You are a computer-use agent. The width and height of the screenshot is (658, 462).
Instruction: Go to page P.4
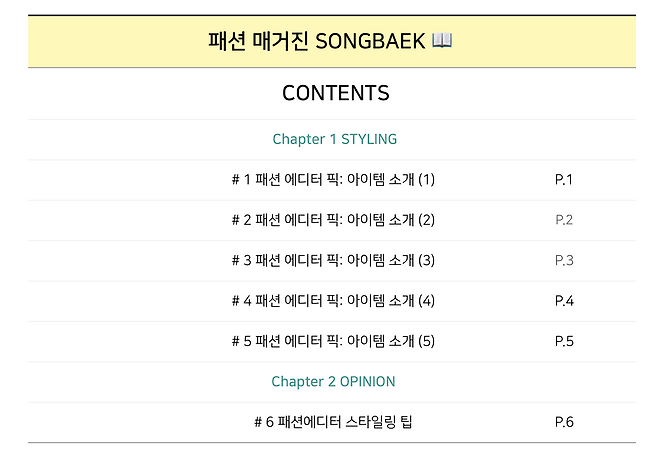pyautogui.click(x=564, y=301)
